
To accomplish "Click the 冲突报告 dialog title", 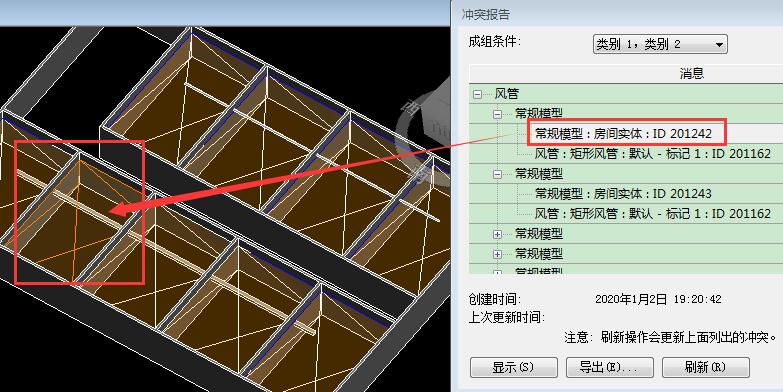I will point(485,14).
